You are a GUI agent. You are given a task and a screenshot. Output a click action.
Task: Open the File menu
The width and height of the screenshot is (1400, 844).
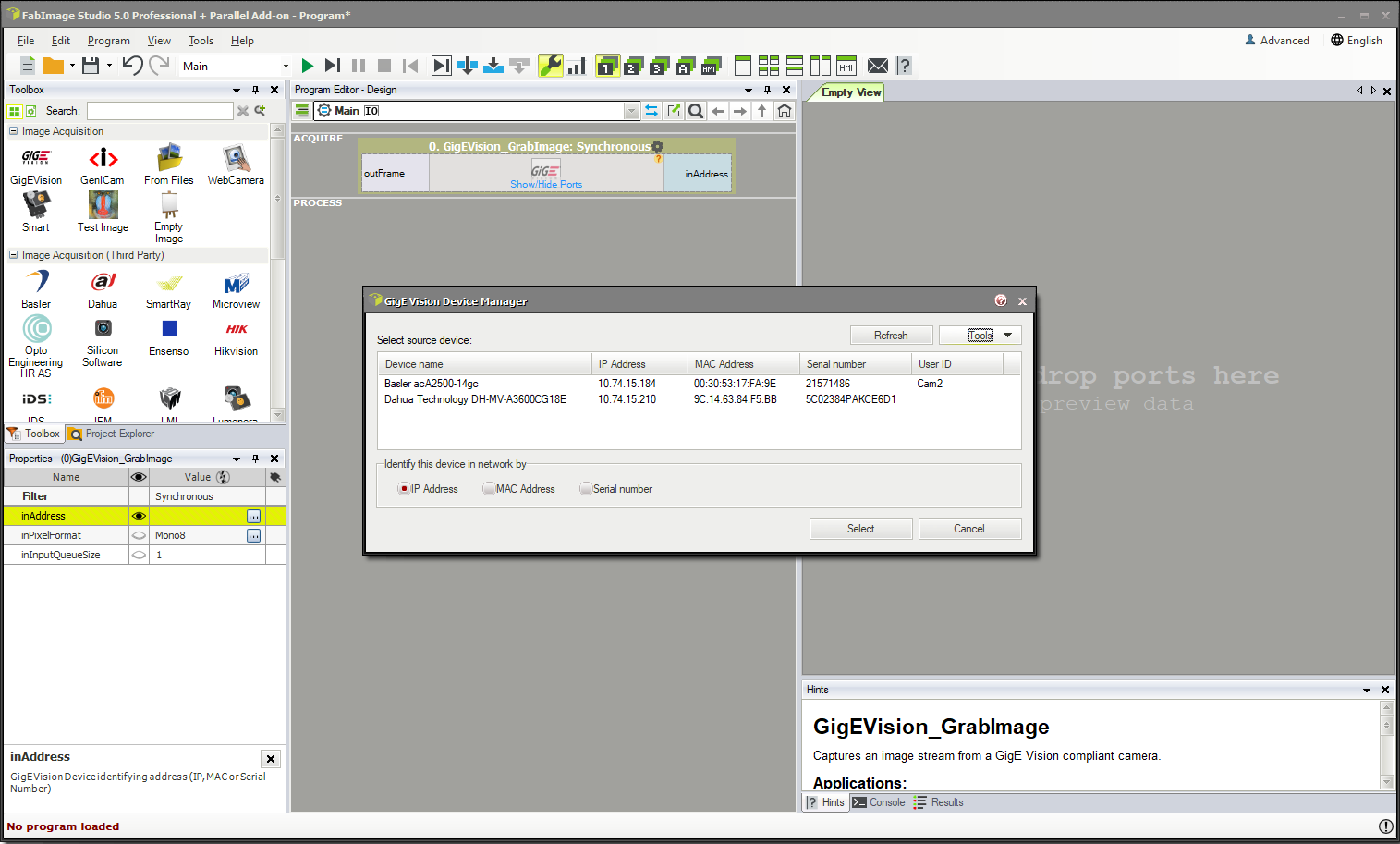click(x=26, y=41)
